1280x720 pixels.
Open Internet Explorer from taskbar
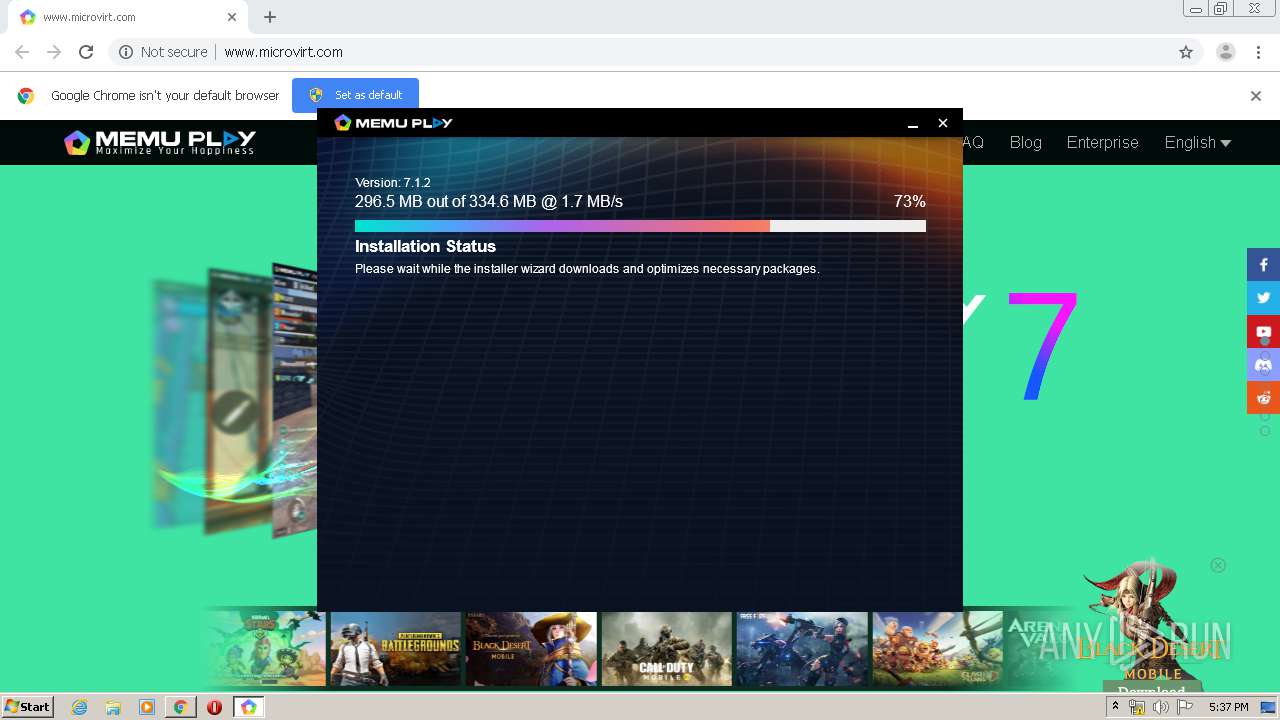coord(80,707)
